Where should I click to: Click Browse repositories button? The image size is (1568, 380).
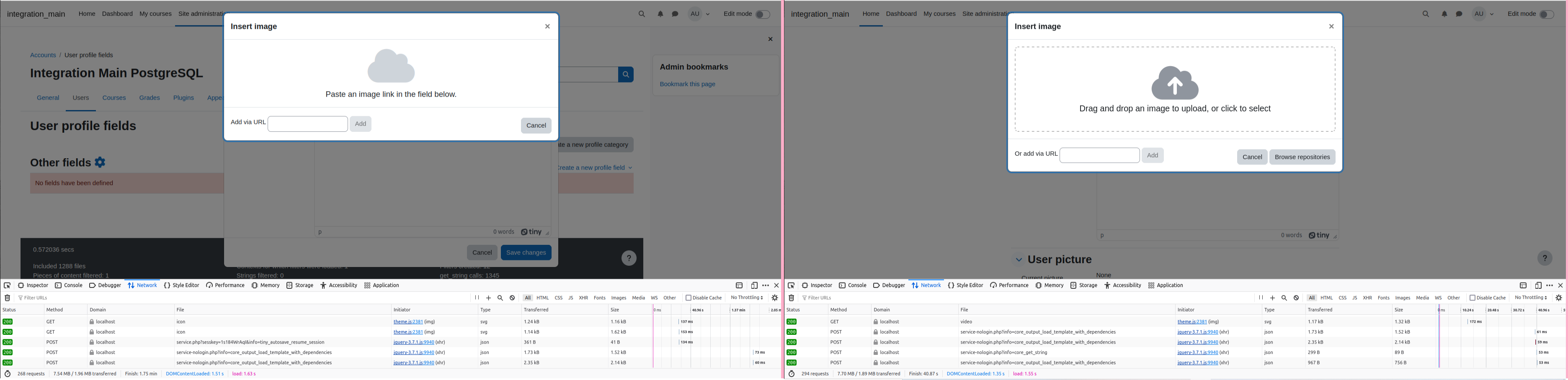(1302, 157)
